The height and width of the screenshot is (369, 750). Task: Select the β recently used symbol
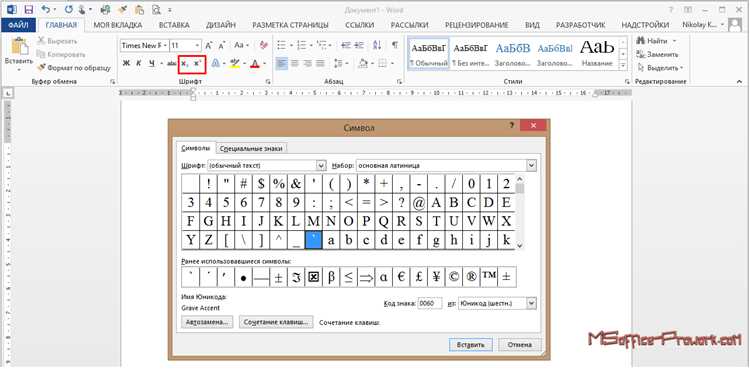point(331,277)
